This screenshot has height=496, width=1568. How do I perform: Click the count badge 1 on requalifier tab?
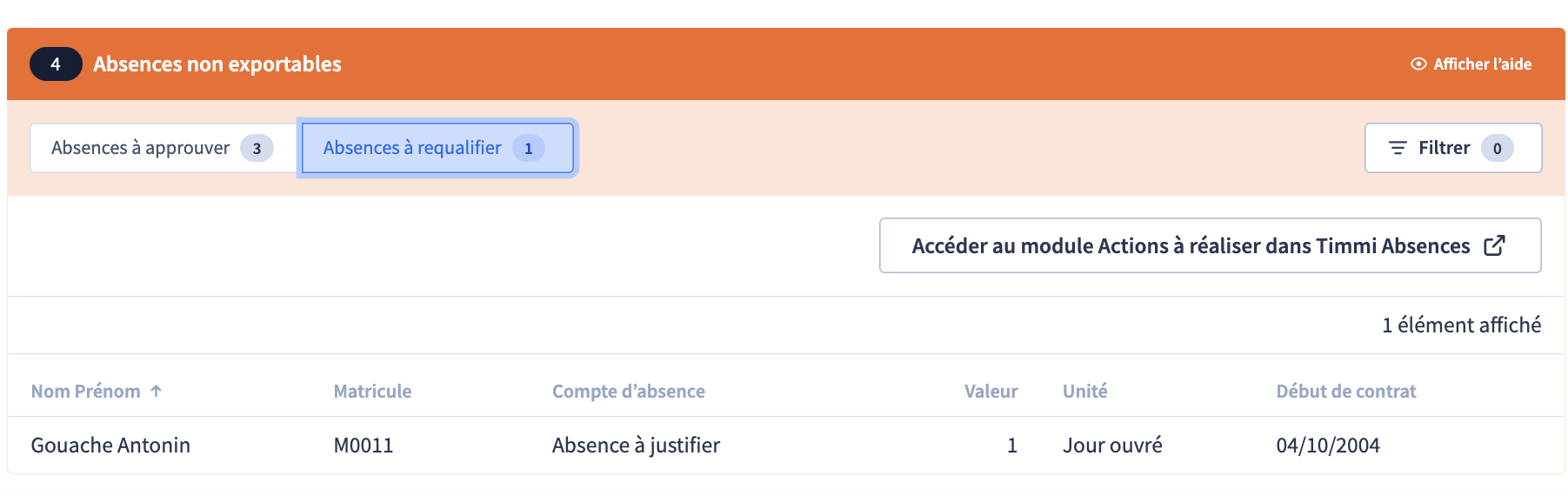tap(528, 149)
